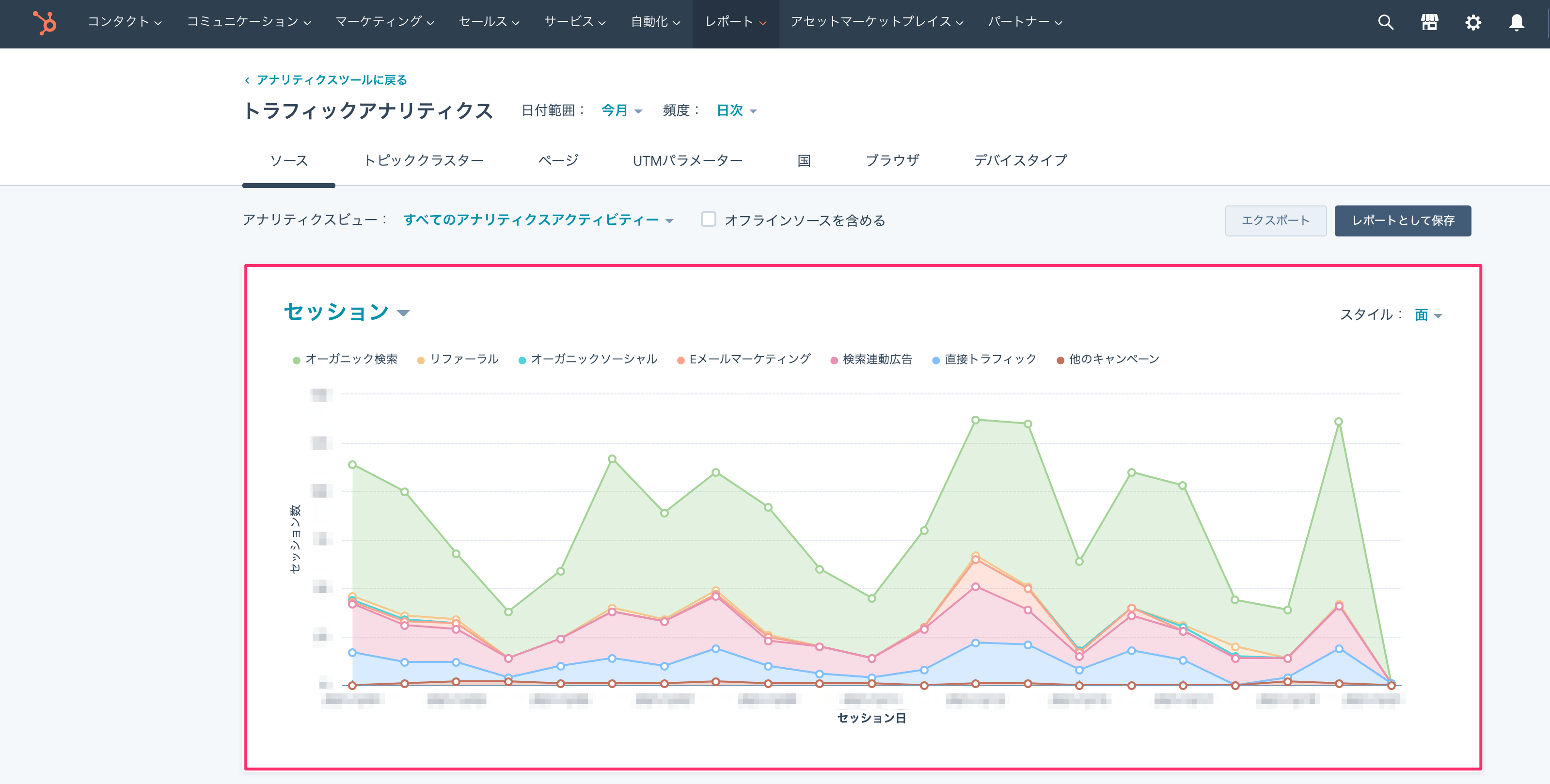Expand the セッション metric dropdown
The width and height of the screenshot is (1550, 784).
pyautogui.click(x=347, y=312)
